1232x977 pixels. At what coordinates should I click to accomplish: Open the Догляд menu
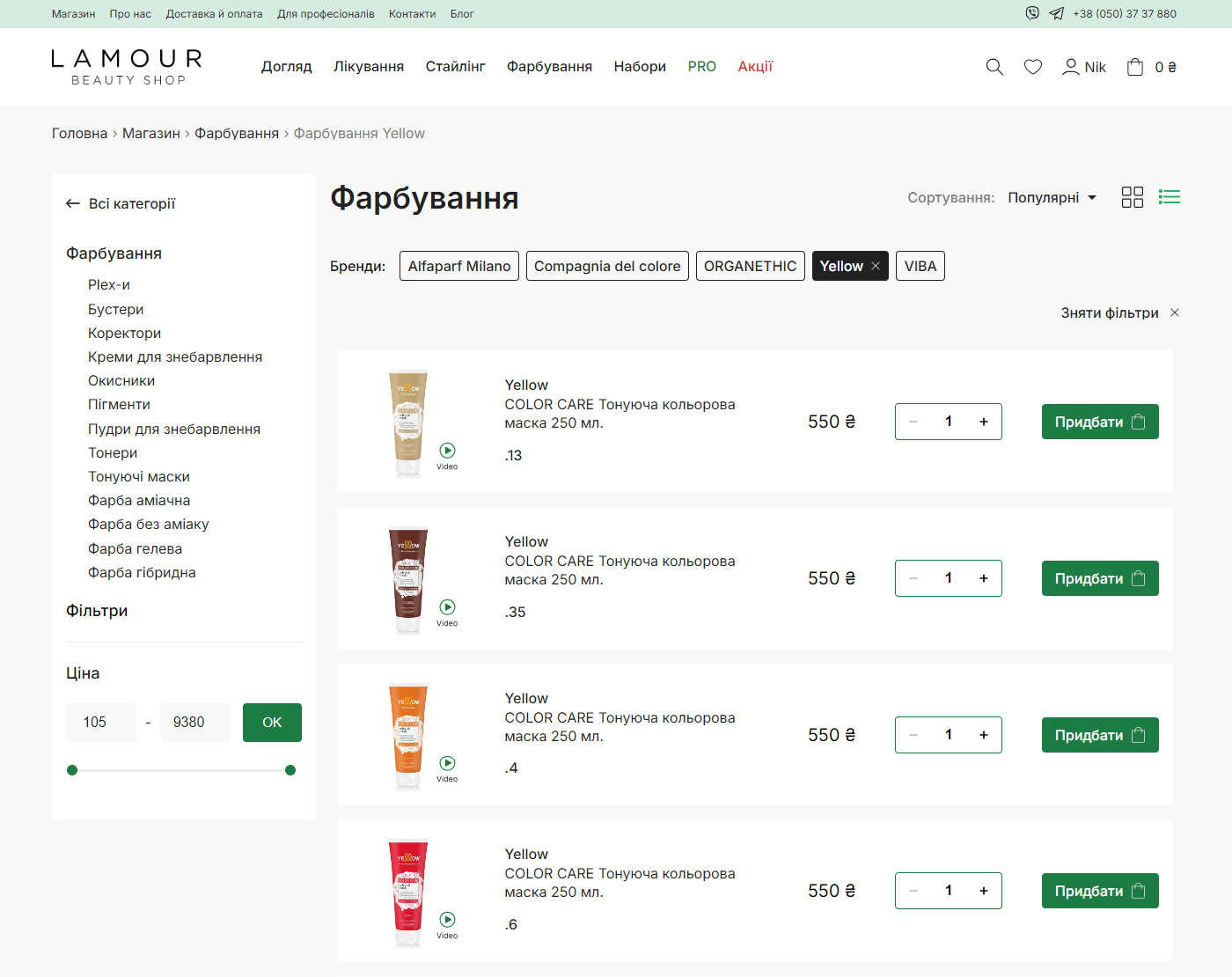click(287, 67)
